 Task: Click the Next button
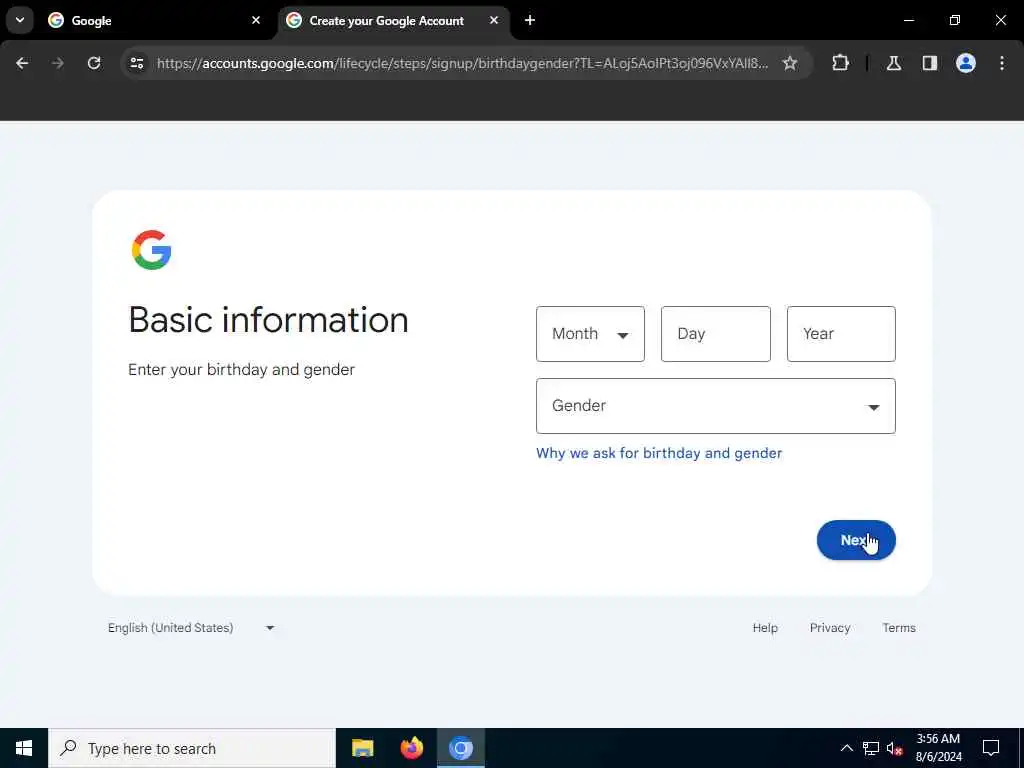856,540
